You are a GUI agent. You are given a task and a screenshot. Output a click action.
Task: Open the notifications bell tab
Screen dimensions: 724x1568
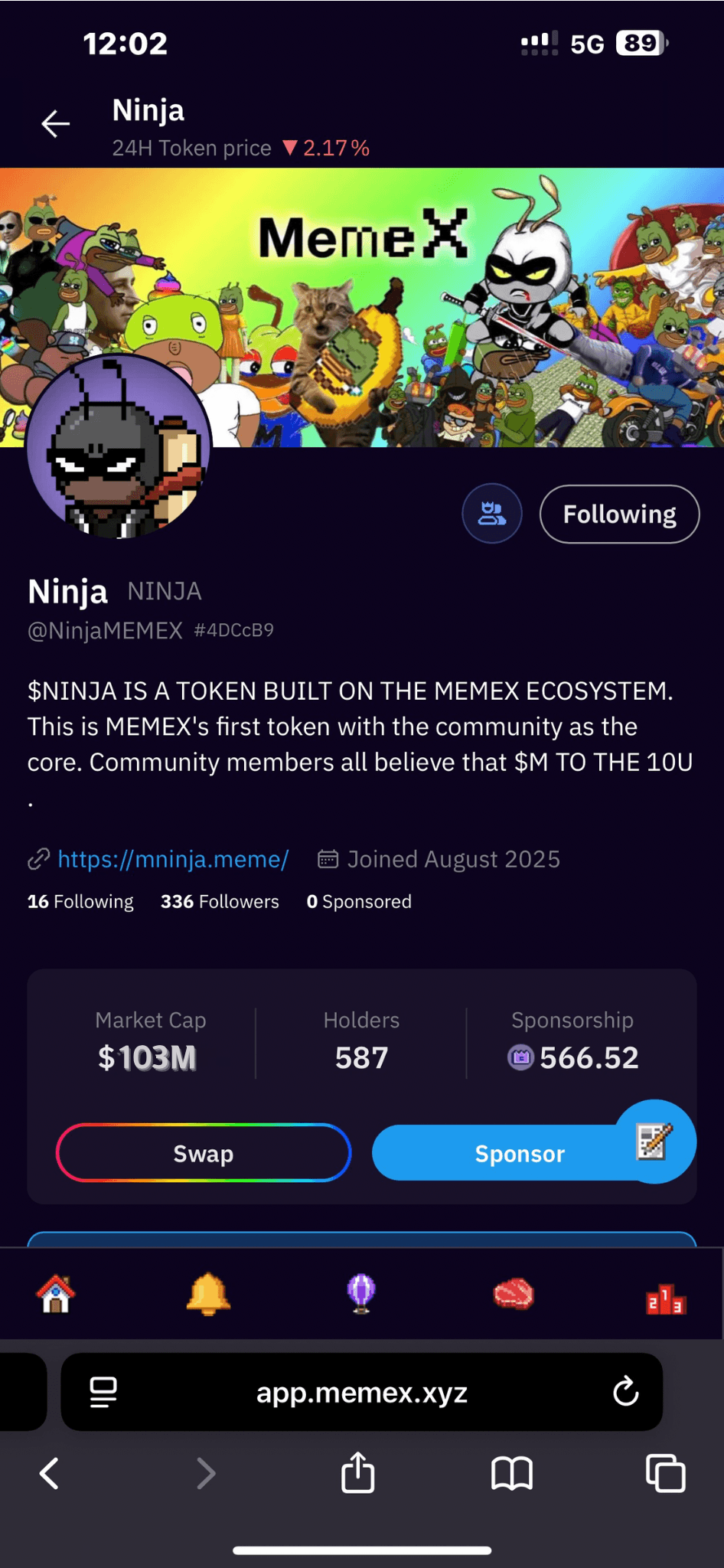coord(208,1295)
